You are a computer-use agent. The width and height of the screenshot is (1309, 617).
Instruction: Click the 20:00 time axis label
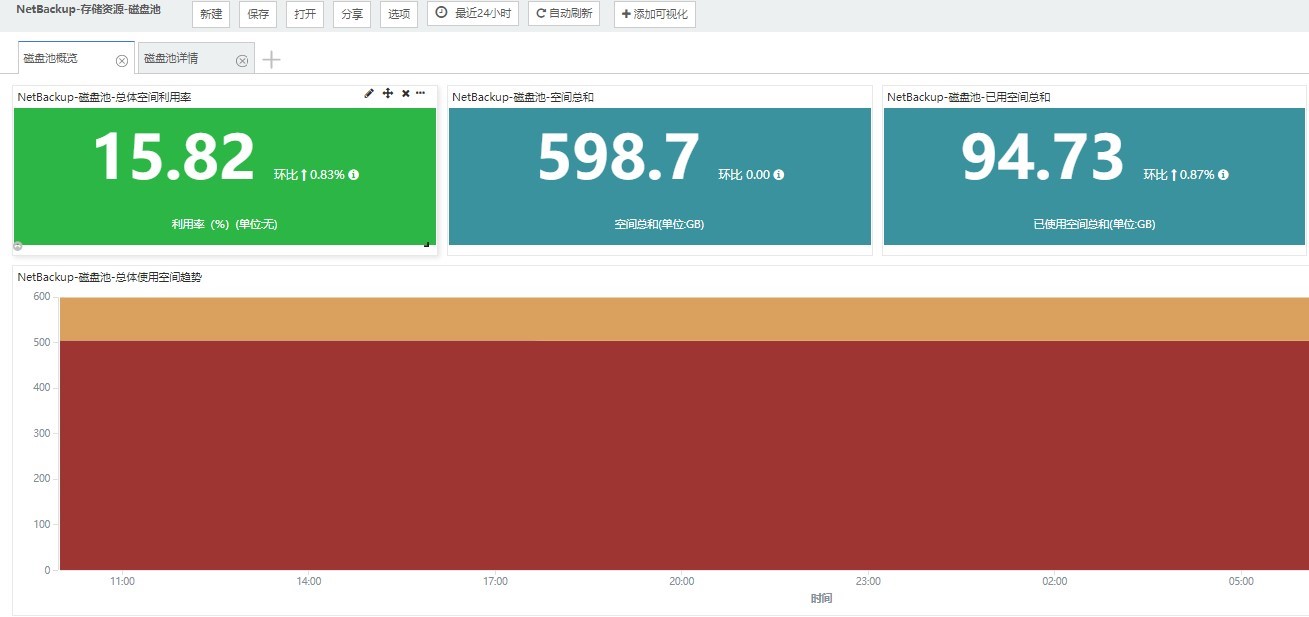(x=682, y=581)
